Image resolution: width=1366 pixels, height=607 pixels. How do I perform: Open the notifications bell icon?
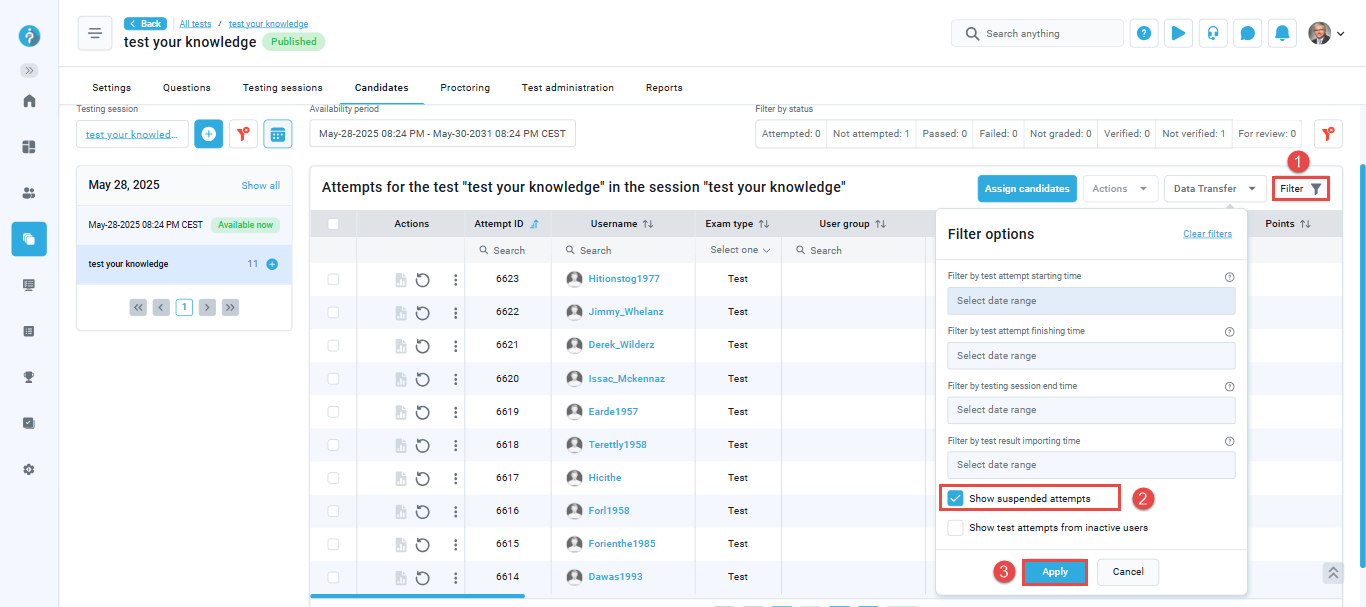(x=1282, y=33)
